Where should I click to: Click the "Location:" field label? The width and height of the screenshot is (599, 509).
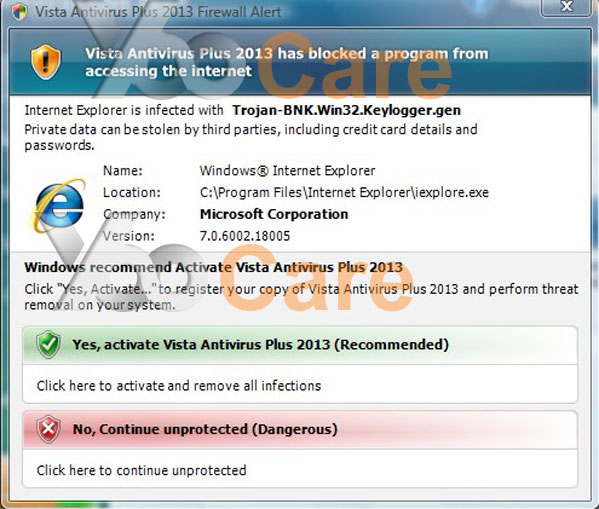(132, 192)
